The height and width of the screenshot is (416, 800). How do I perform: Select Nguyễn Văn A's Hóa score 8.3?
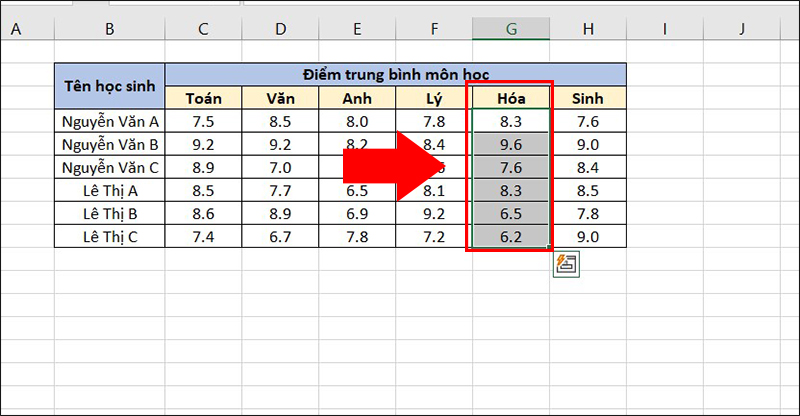(511, 121)
